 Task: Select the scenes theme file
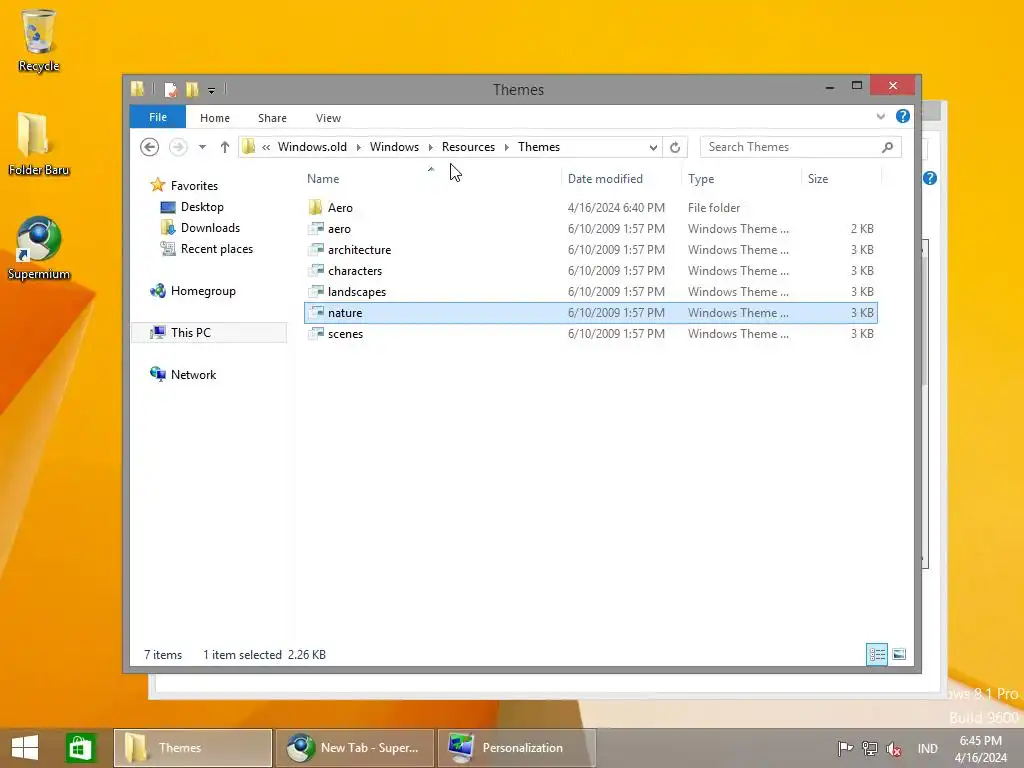coord(591,334)
